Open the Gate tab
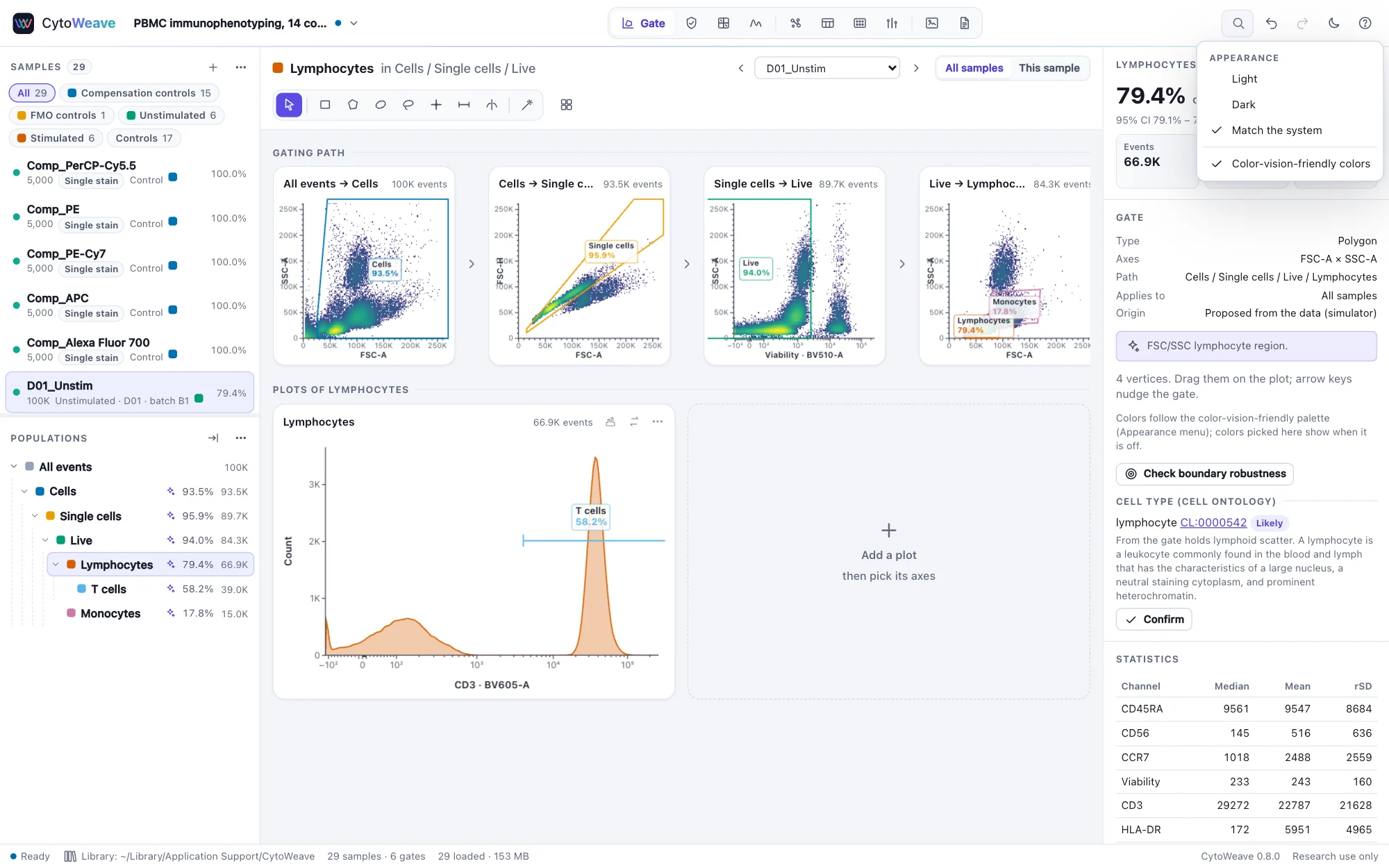Screen dimensions: 1389x868 tap(643, 23)
